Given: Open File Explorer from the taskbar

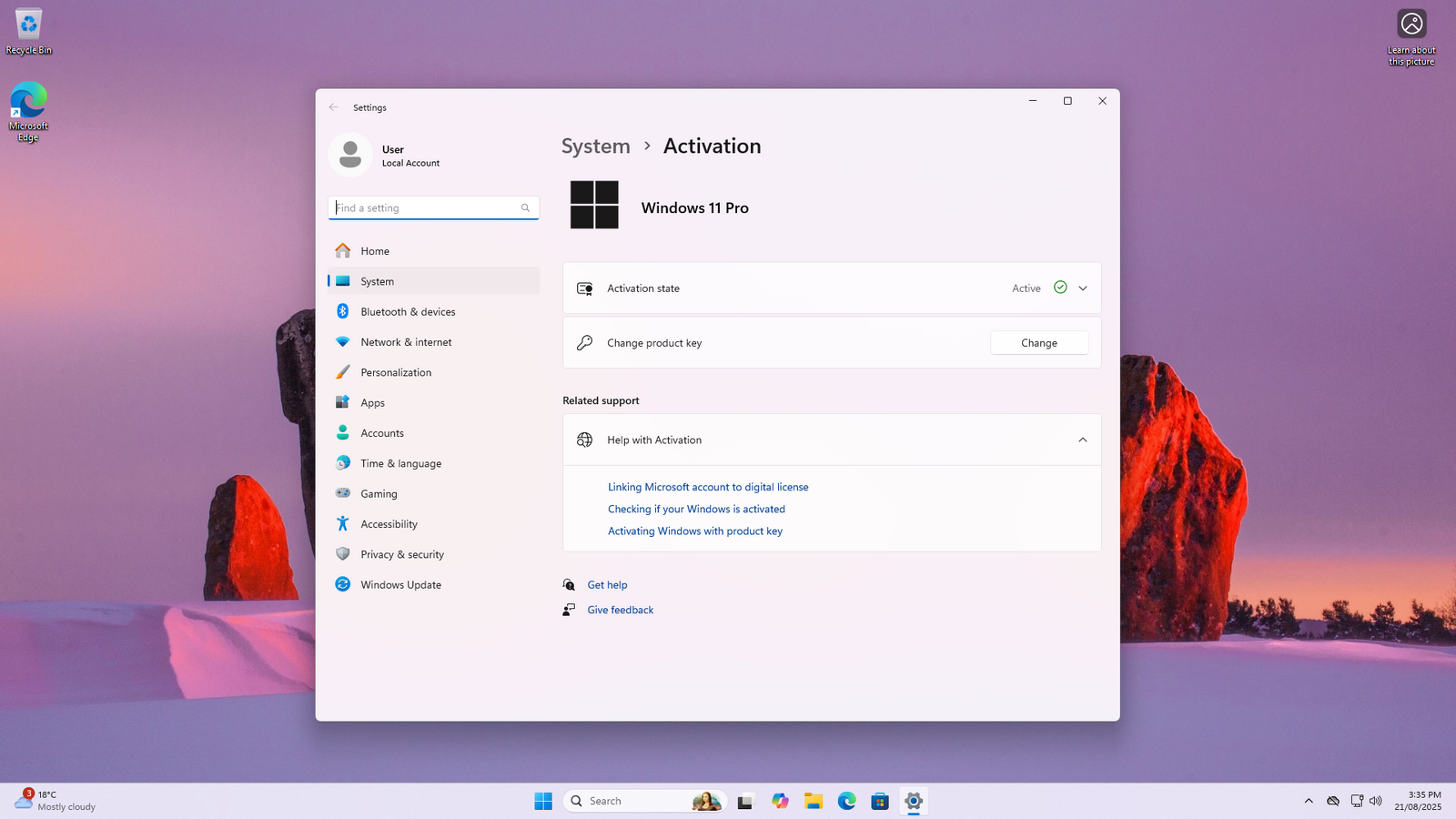Looking at the screenshot, I should [813, 801].
